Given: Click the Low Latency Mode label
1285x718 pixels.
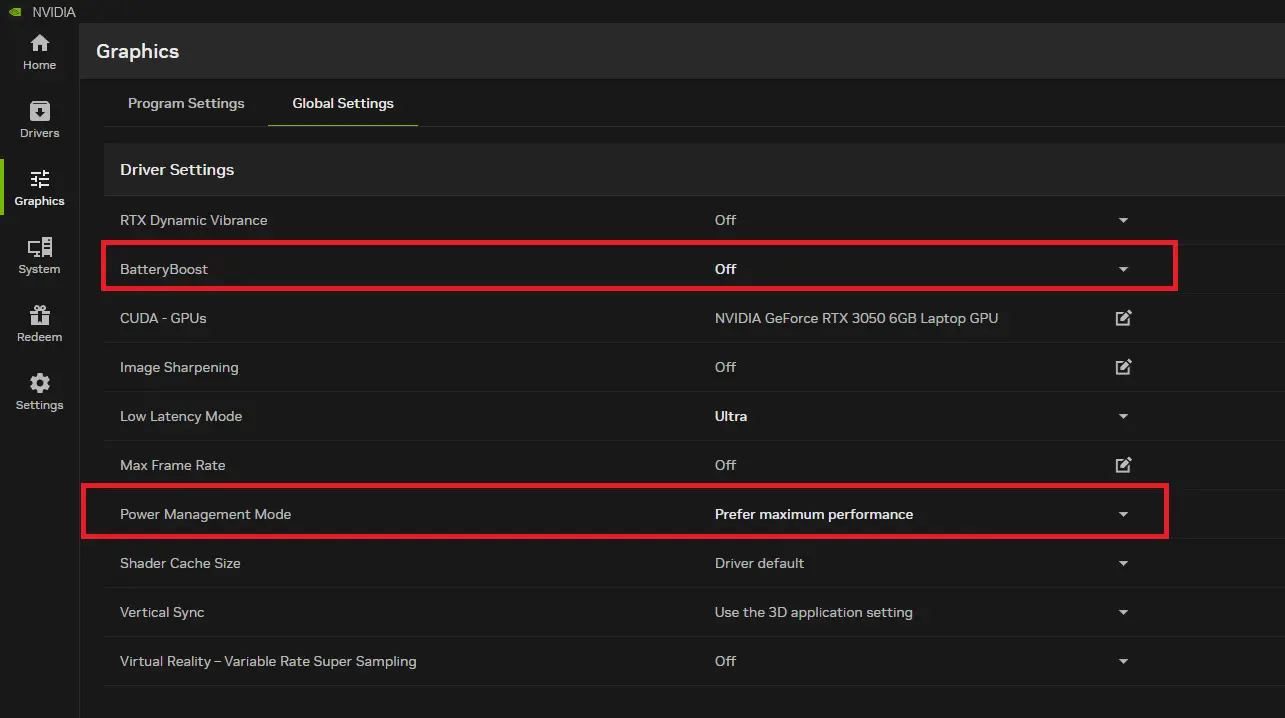Looking at the screenshot, I should (181, 416).
